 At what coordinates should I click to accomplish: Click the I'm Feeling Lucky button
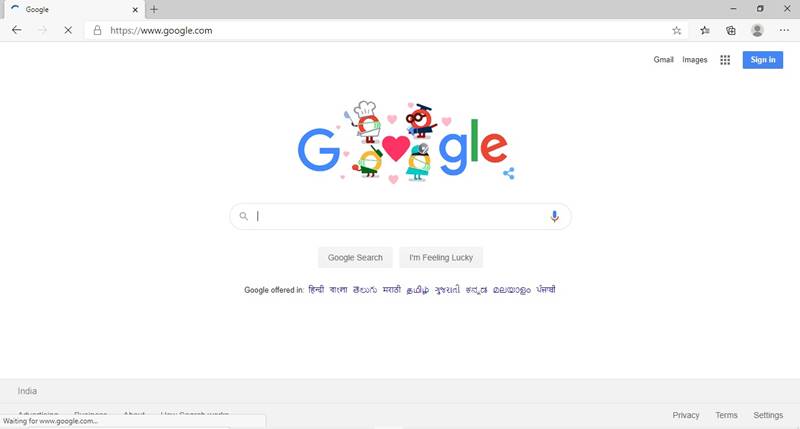(x=441, y=258)
